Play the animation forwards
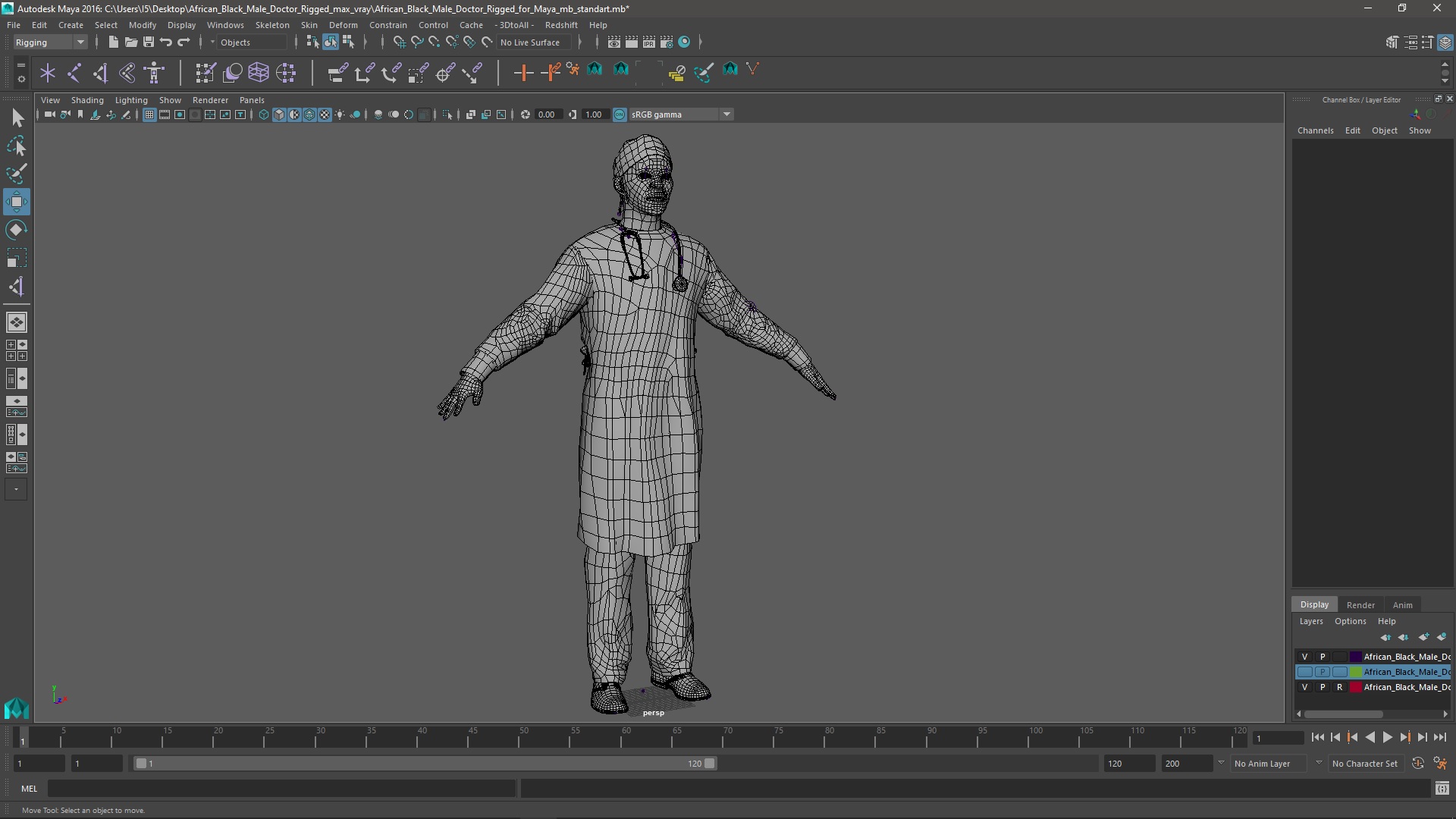 click(1387, 737)
